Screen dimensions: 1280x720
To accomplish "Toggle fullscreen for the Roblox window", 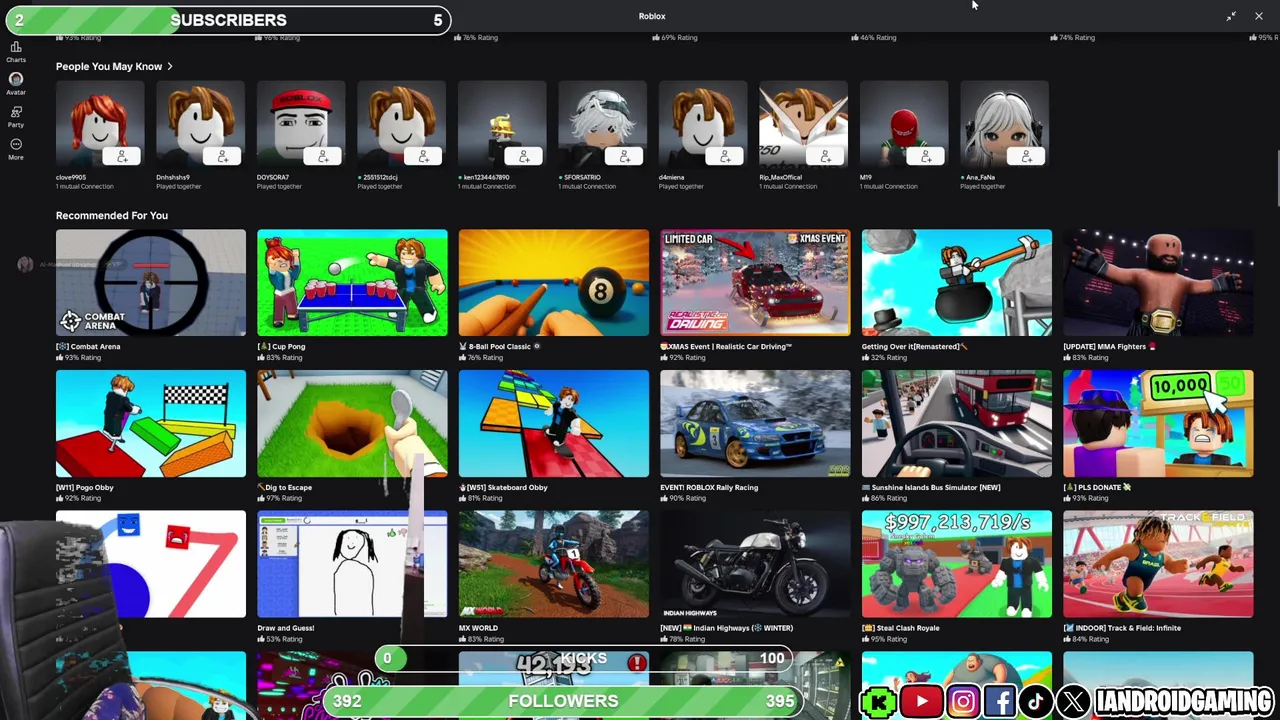I will [1231, 16].
